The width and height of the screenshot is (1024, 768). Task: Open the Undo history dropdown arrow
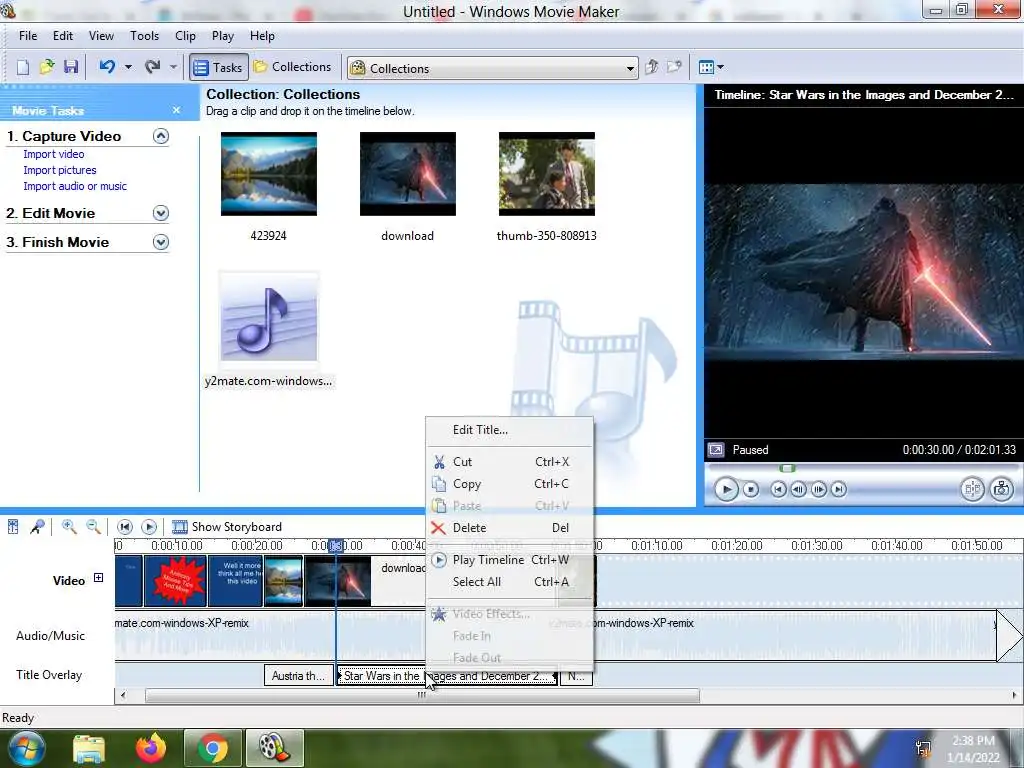[x=128, y=67]
